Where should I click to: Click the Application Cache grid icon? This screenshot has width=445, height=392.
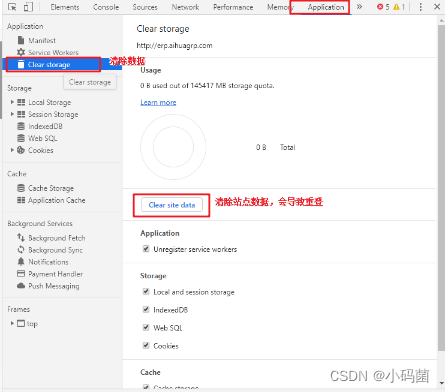point(21,200)
